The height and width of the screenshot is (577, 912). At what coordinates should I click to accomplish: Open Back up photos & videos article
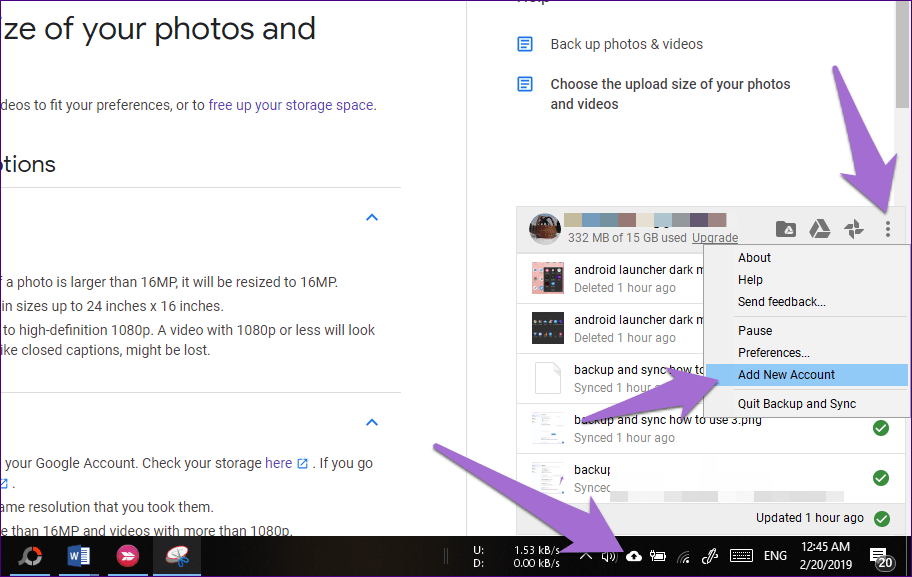click(x=626, y=44)
